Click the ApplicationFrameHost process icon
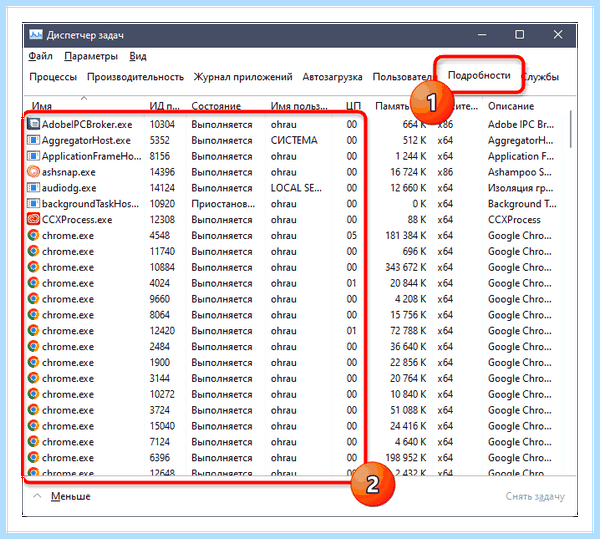 point(34,156)
